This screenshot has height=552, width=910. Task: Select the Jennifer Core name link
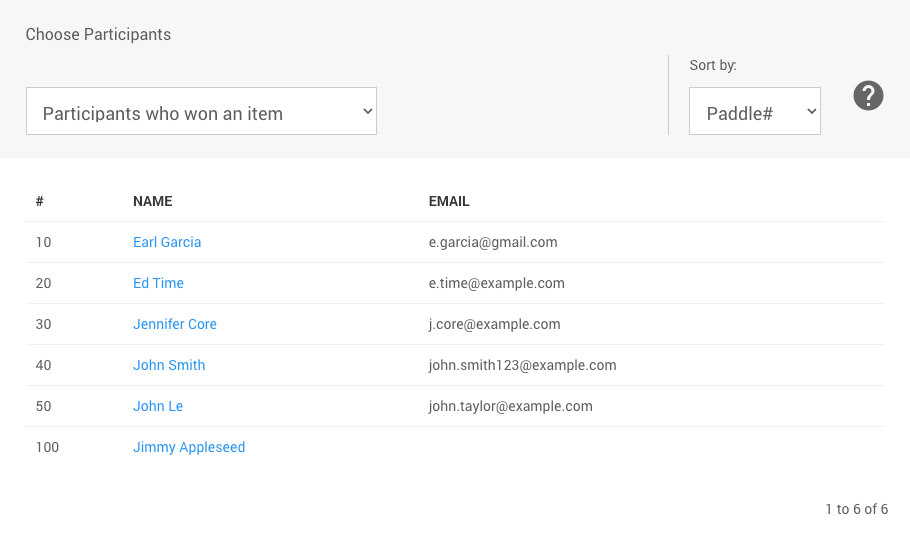click(x=175, y=324)
